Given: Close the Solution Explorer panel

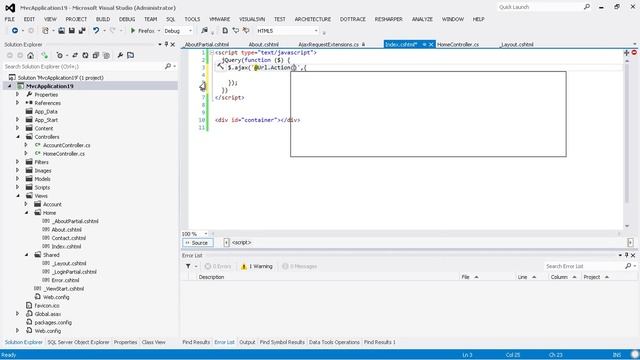Looking at the screenshot, I should tap(173, 44).
